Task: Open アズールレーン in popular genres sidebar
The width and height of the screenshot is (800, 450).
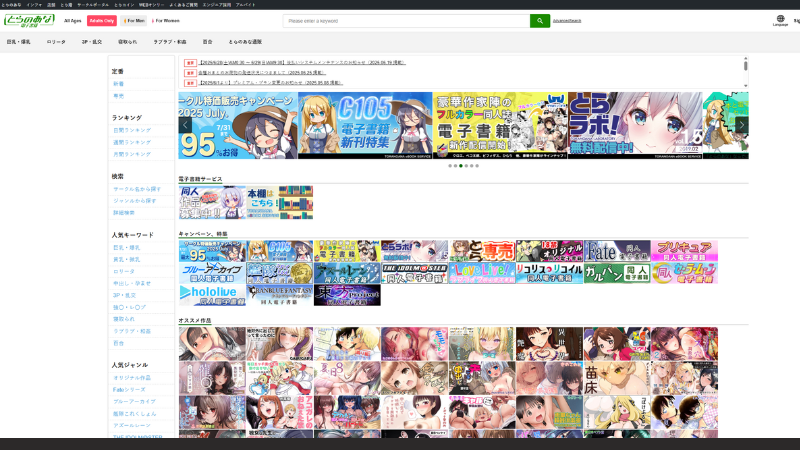Action: click(x=132, y=426)
